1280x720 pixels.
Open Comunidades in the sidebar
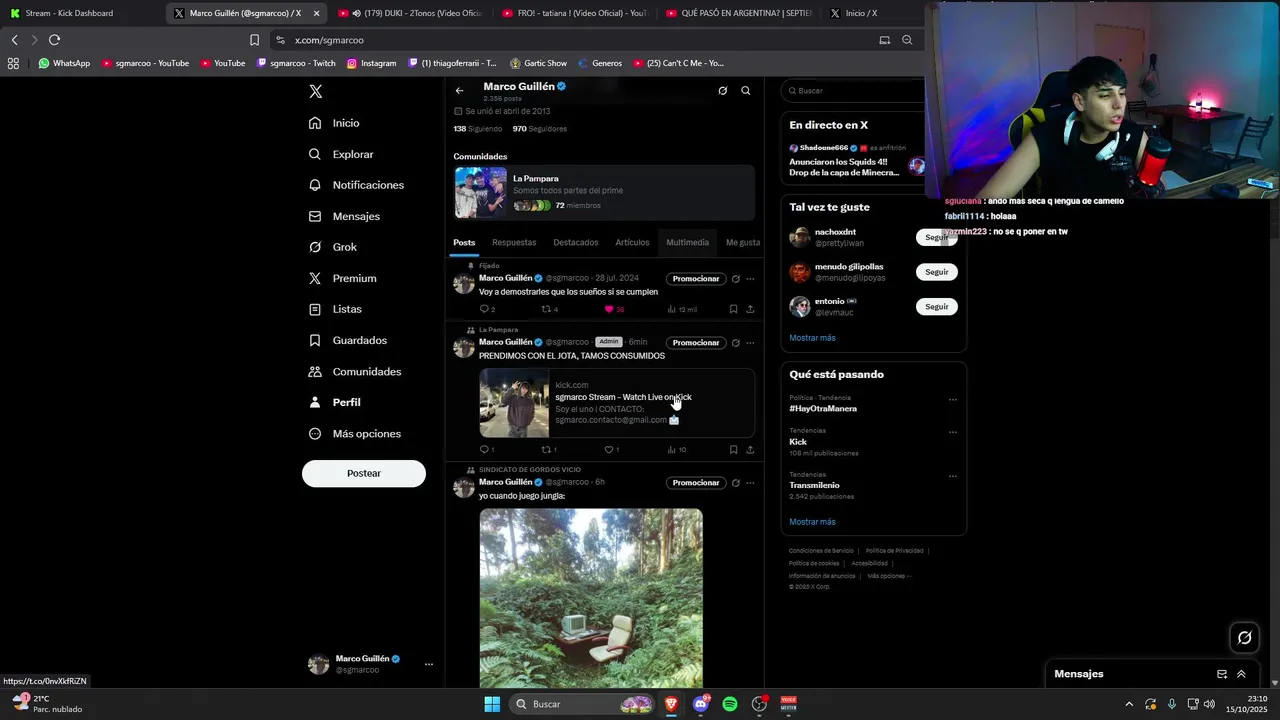(x=355, y=371)
